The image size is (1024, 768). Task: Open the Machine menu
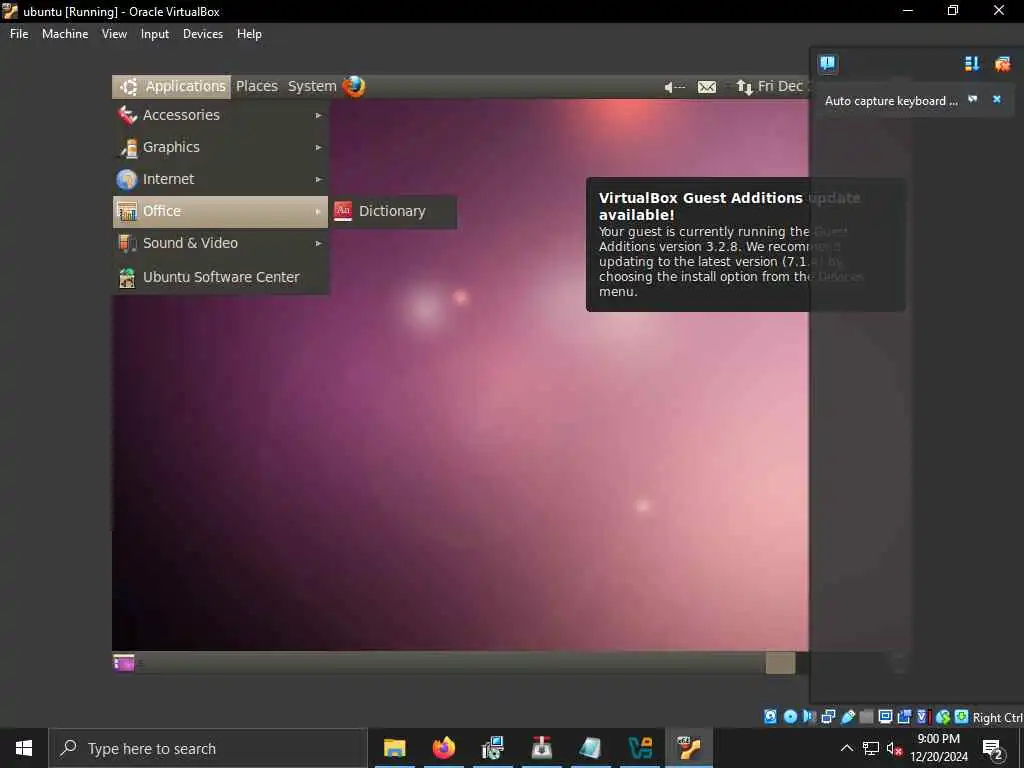tap(65, 34)
